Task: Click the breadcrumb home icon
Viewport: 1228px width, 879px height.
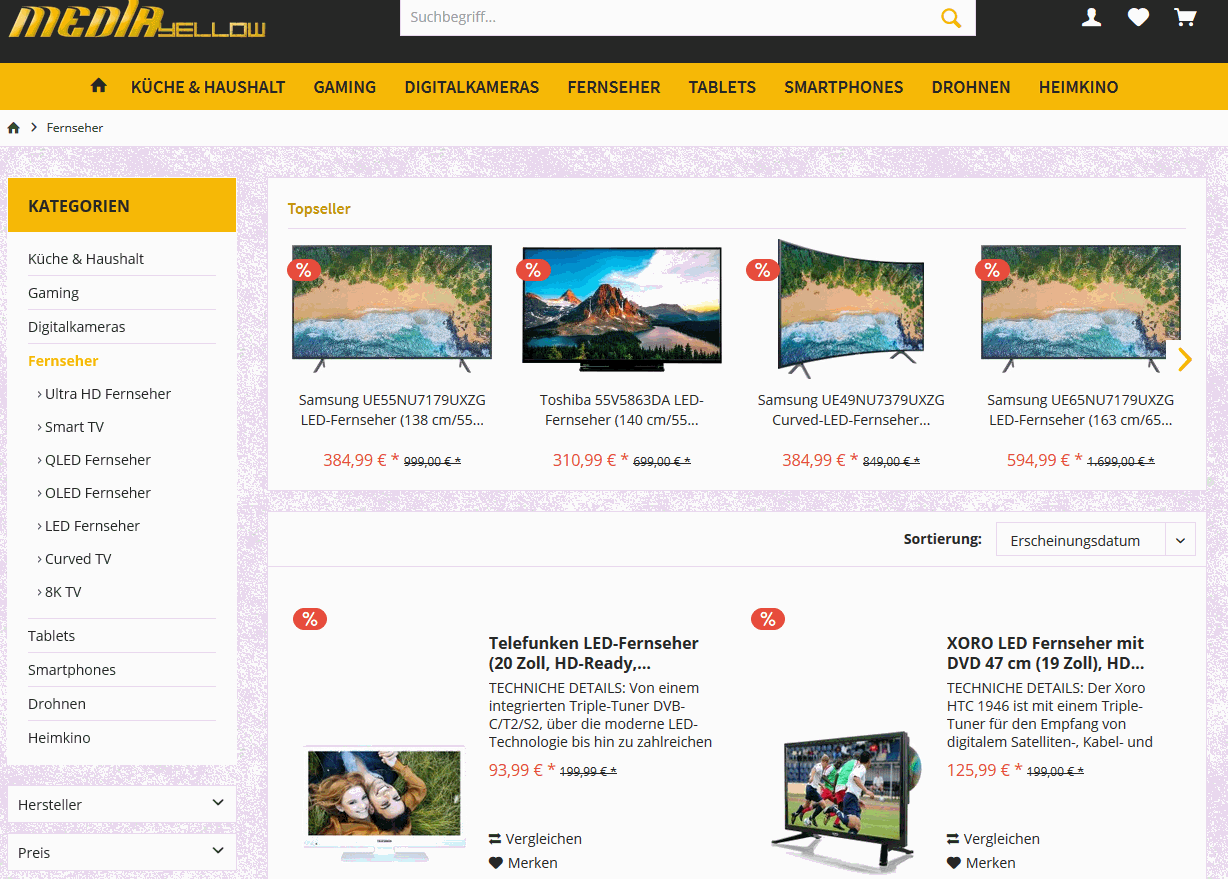Action: [14, 128]
